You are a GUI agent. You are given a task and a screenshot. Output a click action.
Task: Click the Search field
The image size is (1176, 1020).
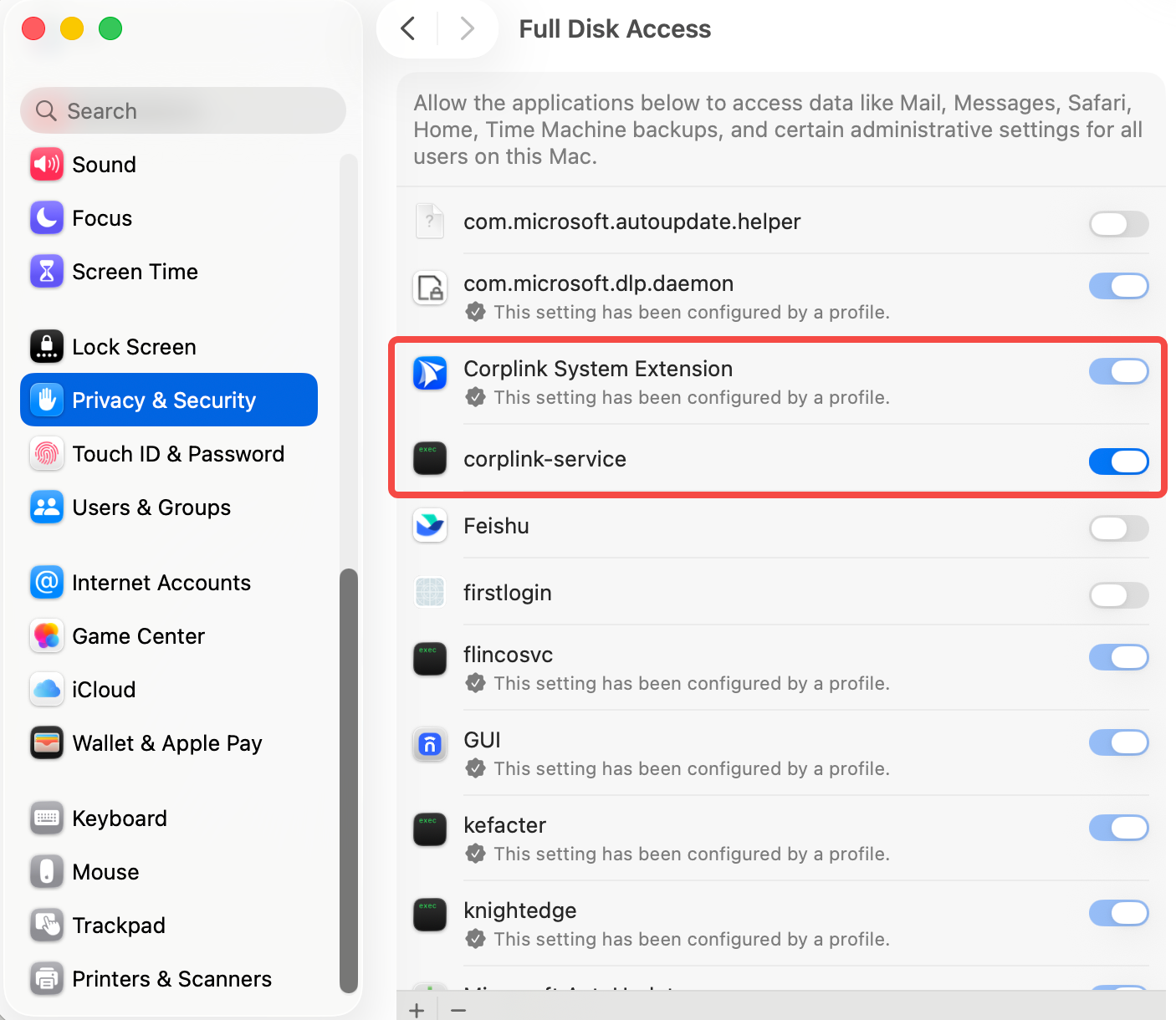183,110
